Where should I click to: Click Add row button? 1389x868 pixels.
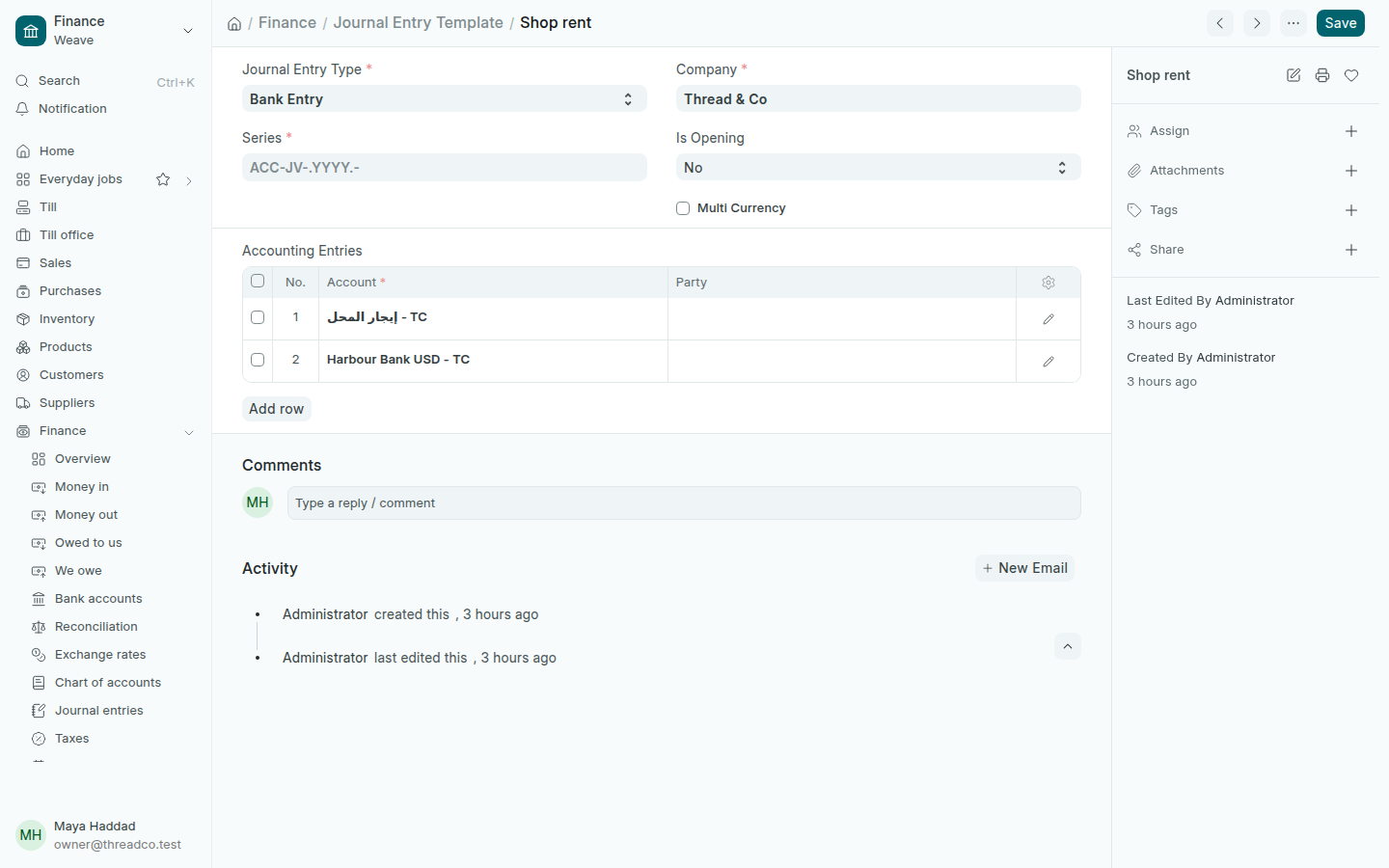[x=277, y=409]
